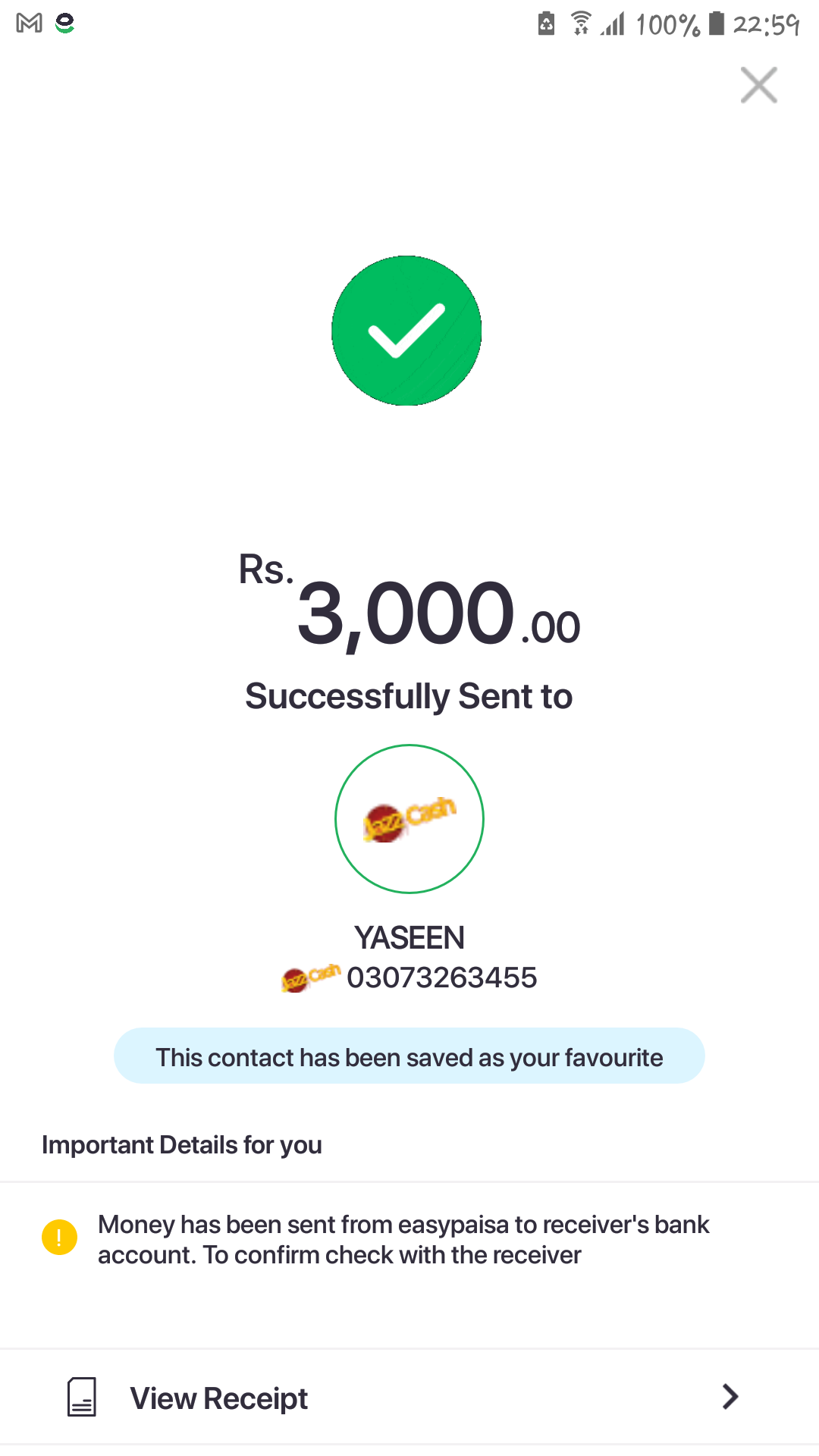
Task: Tap the 22:59 clock in the status bar
Action: tap(766, 24)
